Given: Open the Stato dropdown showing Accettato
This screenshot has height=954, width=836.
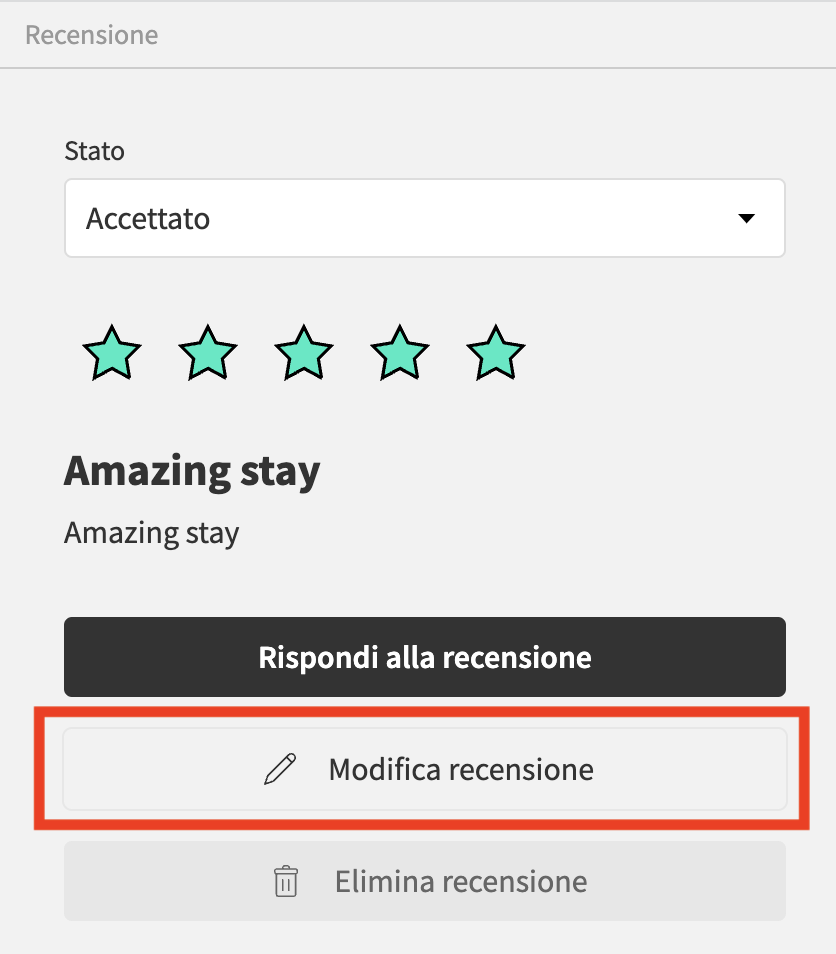Looking at the screenshot, I should [x=425, y=218].
